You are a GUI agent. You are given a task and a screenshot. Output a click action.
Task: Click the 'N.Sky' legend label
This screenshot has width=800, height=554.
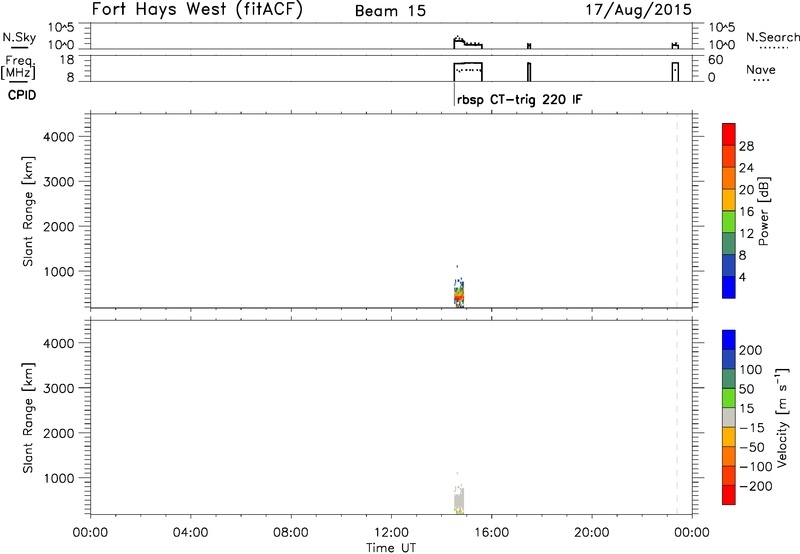(19, 37)
